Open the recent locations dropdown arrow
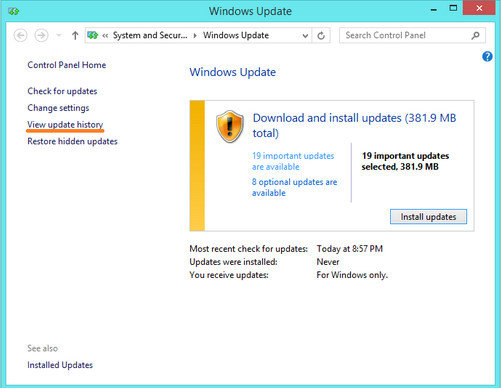Viewport: 501px width, 388px height. point(59,35)
